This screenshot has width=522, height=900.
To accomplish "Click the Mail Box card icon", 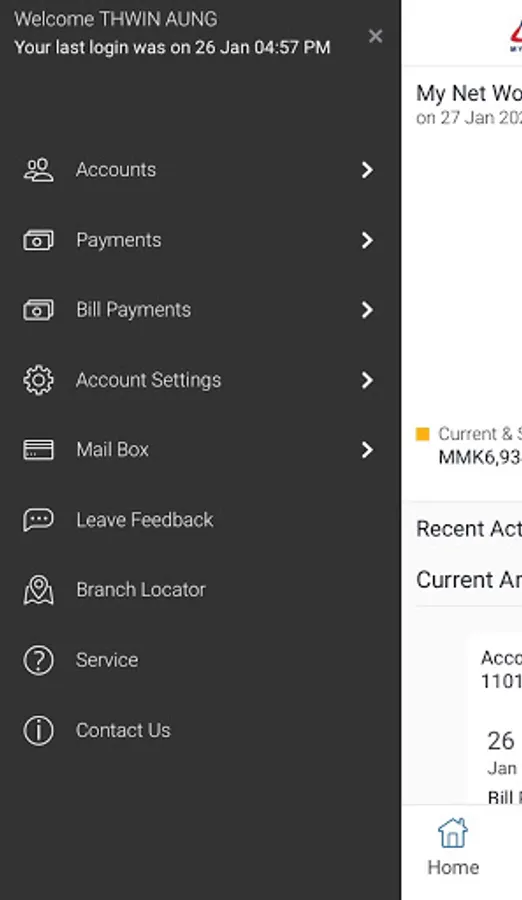I will coord(38,450).
